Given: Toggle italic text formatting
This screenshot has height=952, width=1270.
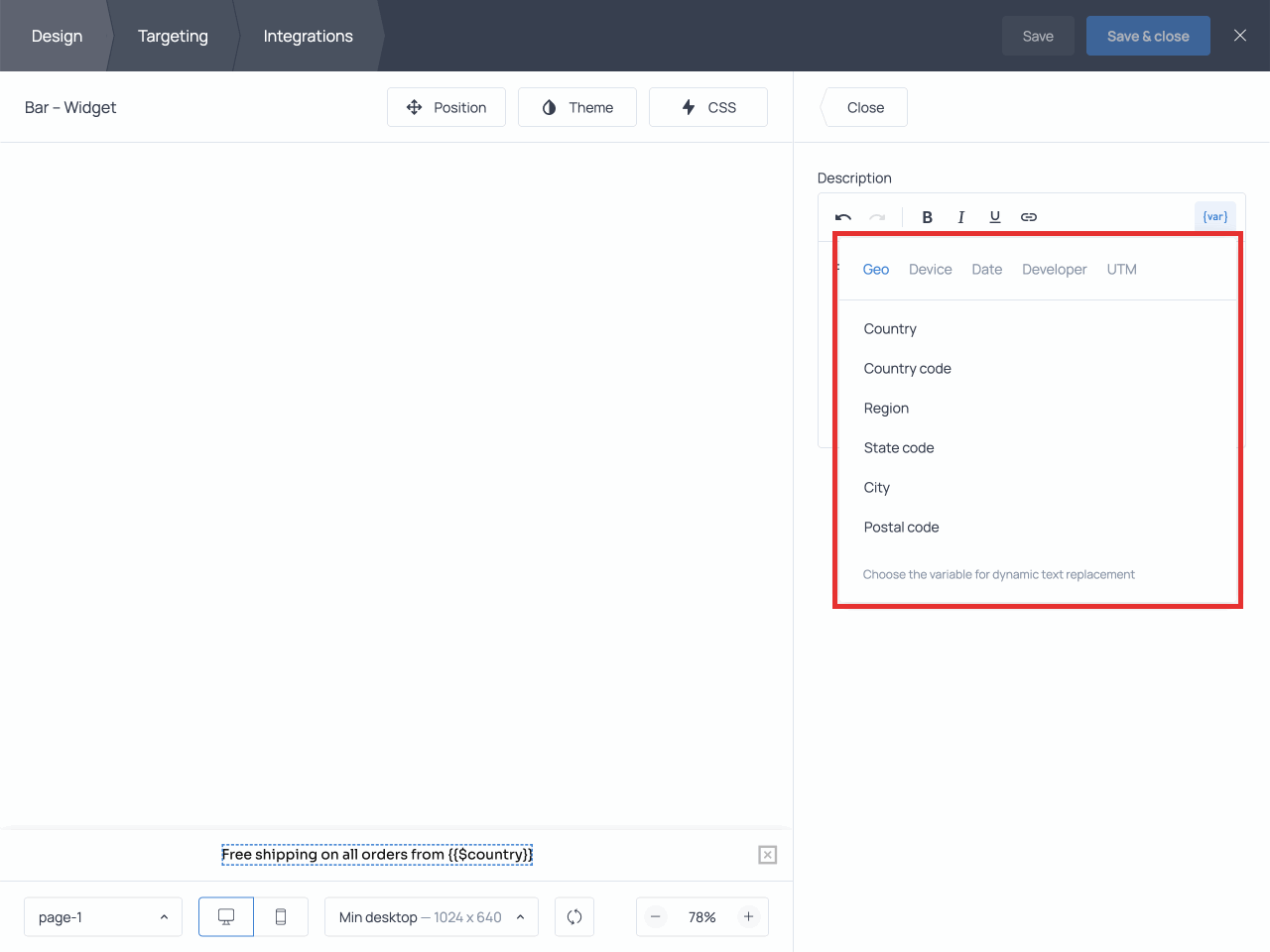Looking at the screenshot, I should pyautogui.click(x=960, y=217).
